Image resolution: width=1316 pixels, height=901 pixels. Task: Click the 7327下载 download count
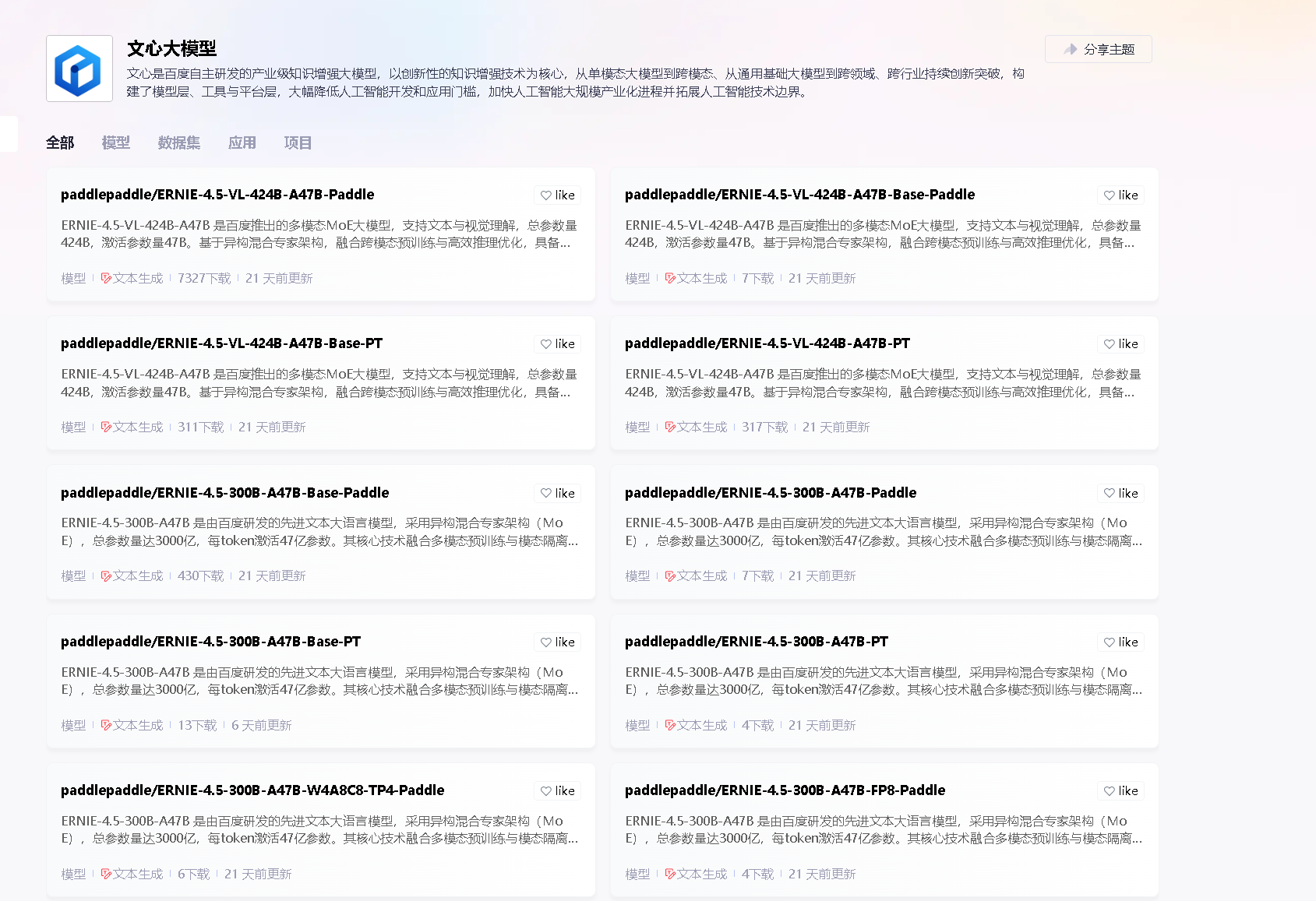[x=204, y=278]
